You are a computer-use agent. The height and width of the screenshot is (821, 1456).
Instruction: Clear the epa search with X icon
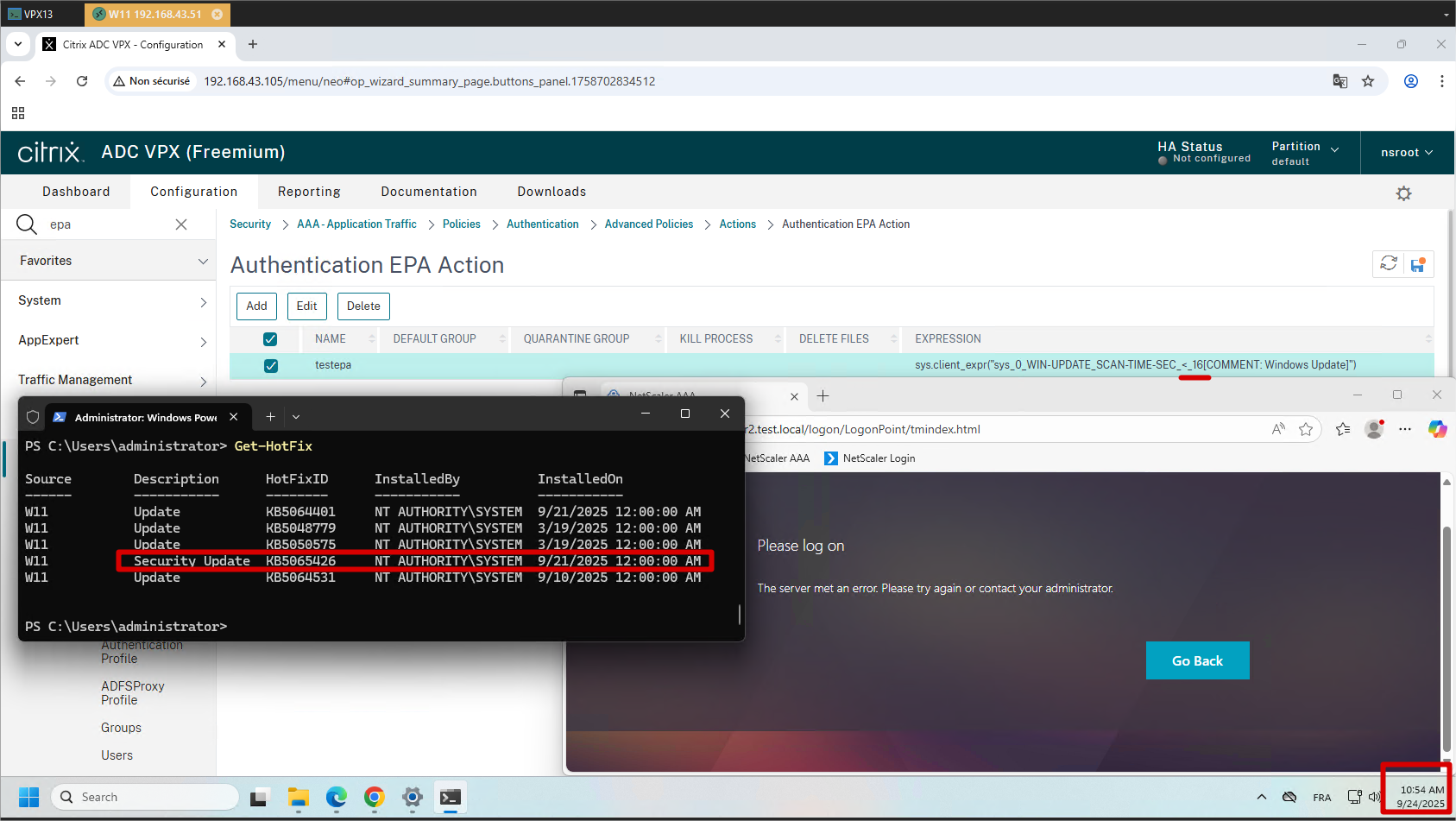tap(181, 224)
